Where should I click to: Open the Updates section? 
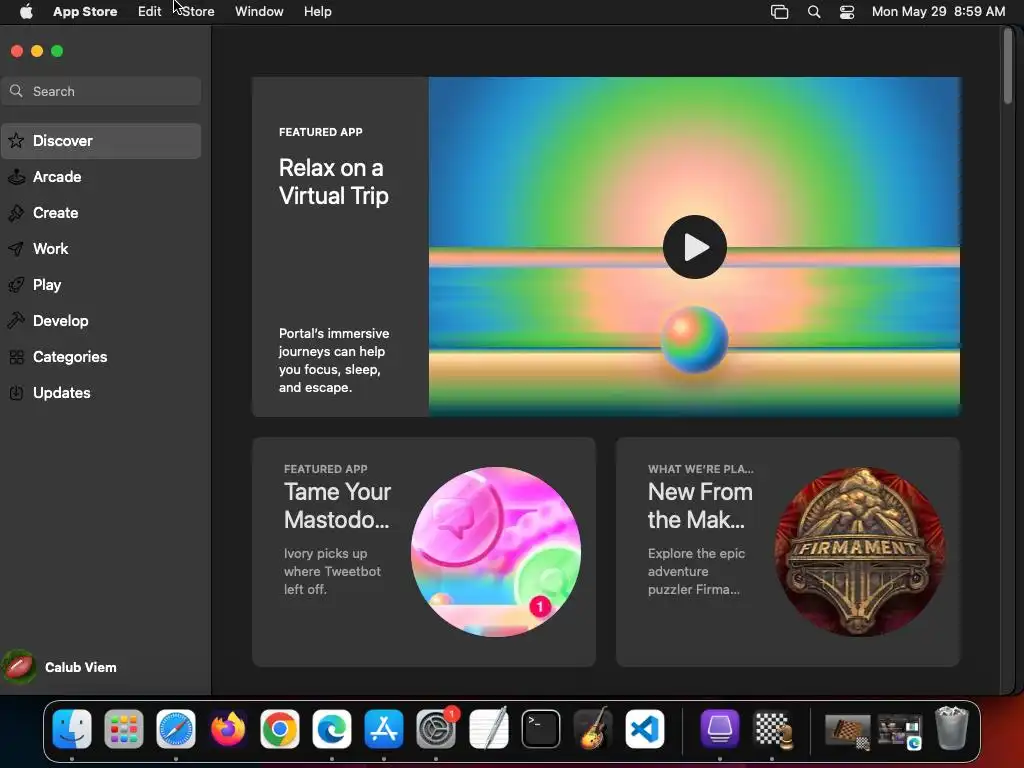(x=101, y=392)
